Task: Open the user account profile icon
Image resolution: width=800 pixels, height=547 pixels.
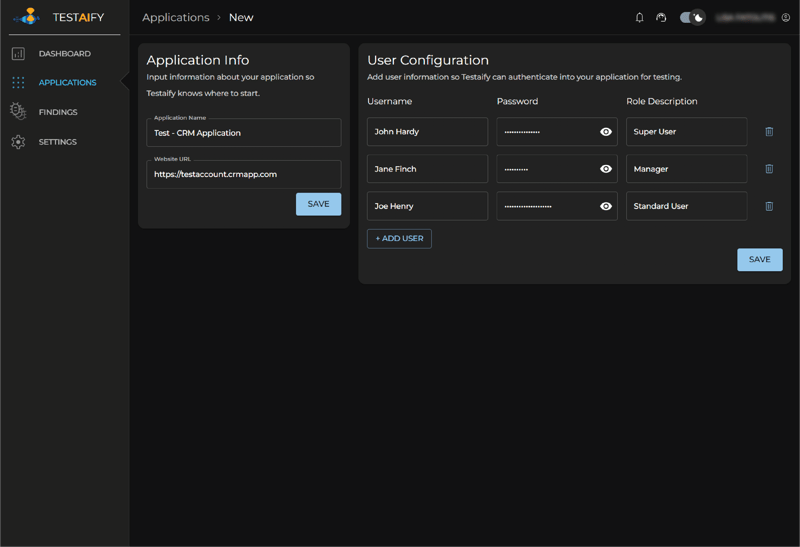Action: tap(786, 17)
